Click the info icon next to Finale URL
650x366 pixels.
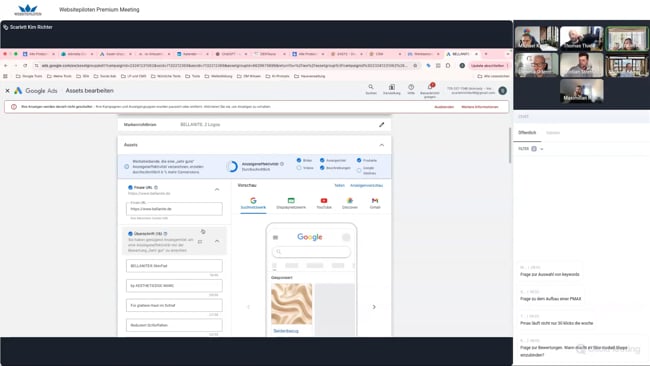pyautogui.click(x=156, y=187)
